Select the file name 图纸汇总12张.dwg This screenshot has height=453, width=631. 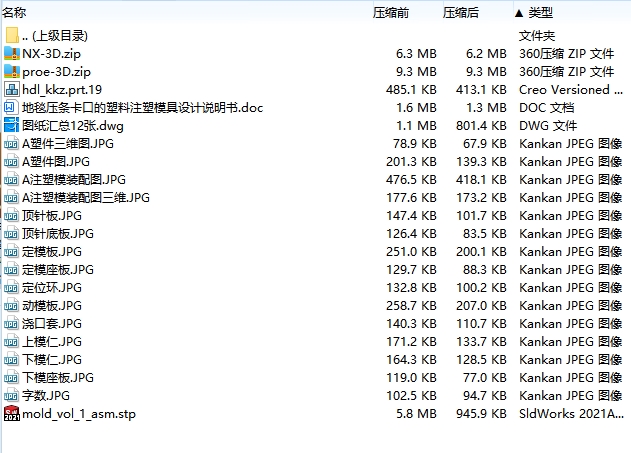(x=72, y=126)
